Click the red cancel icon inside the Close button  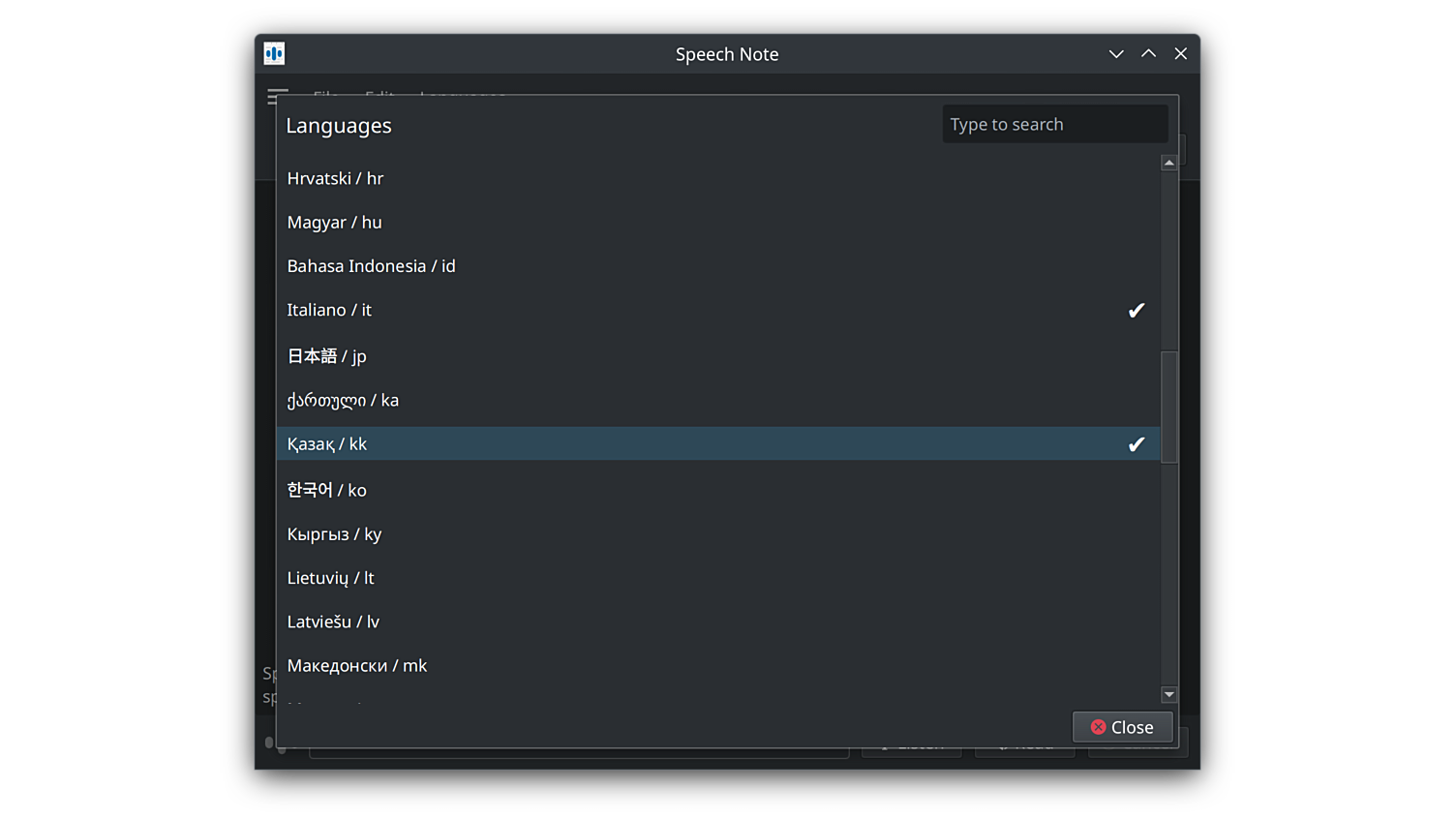[x=1098, y=726]
